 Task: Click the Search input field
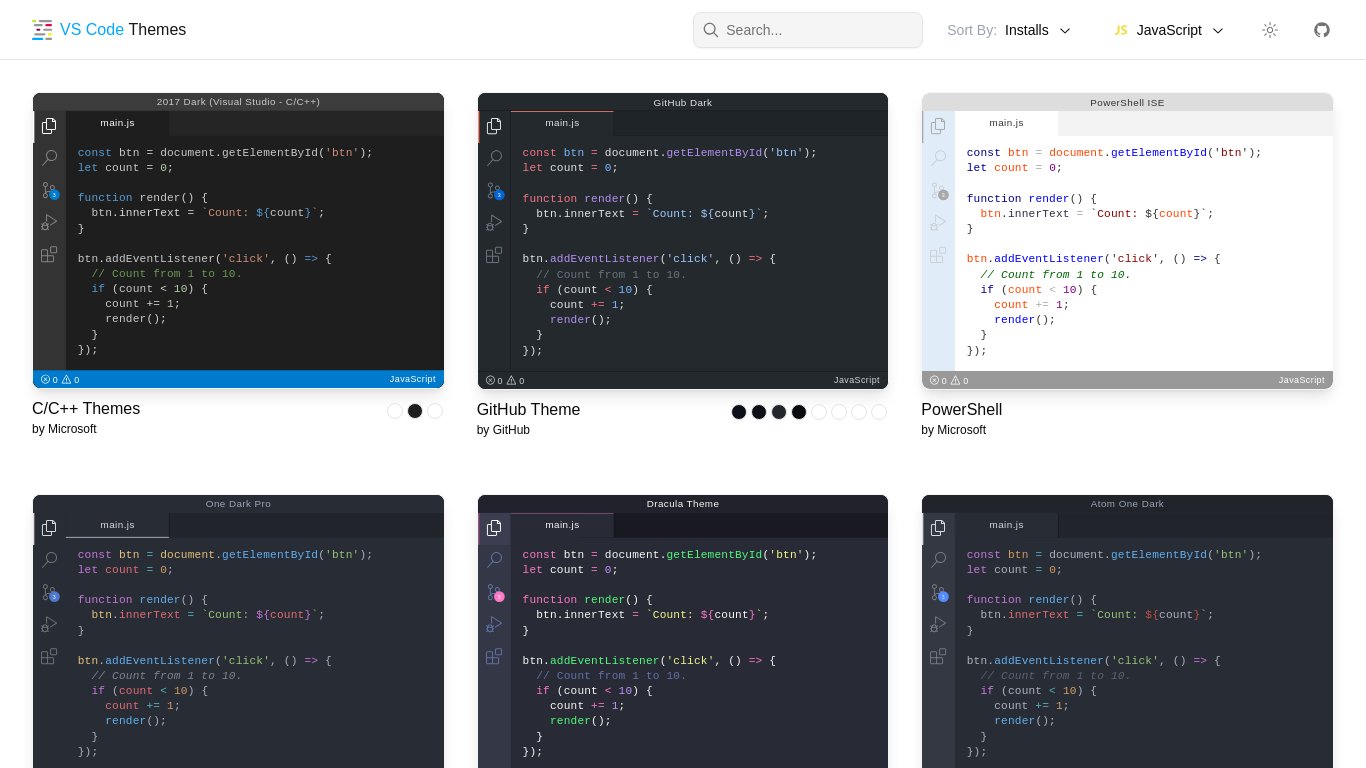pos(818,30)
